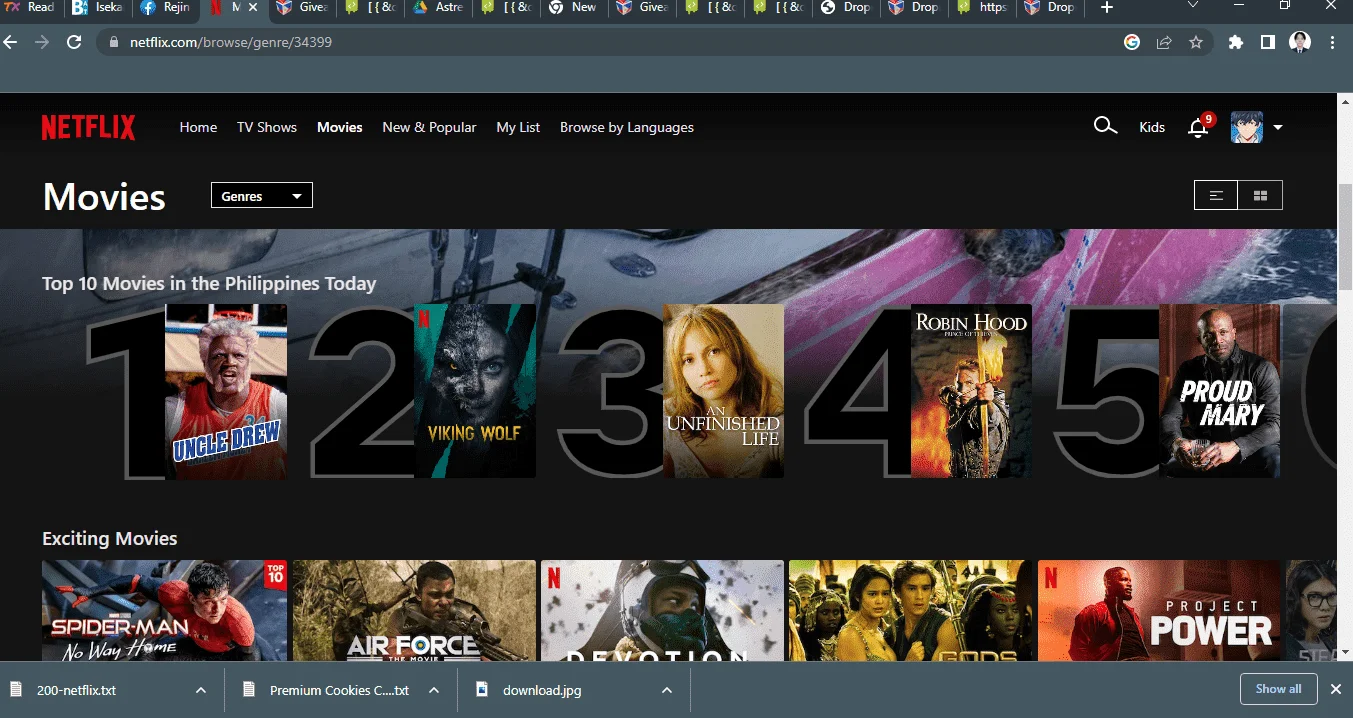The image size is (1353, 718).
Task: Expand options for Premium Cookies download
Action: [x=434, y=690]
